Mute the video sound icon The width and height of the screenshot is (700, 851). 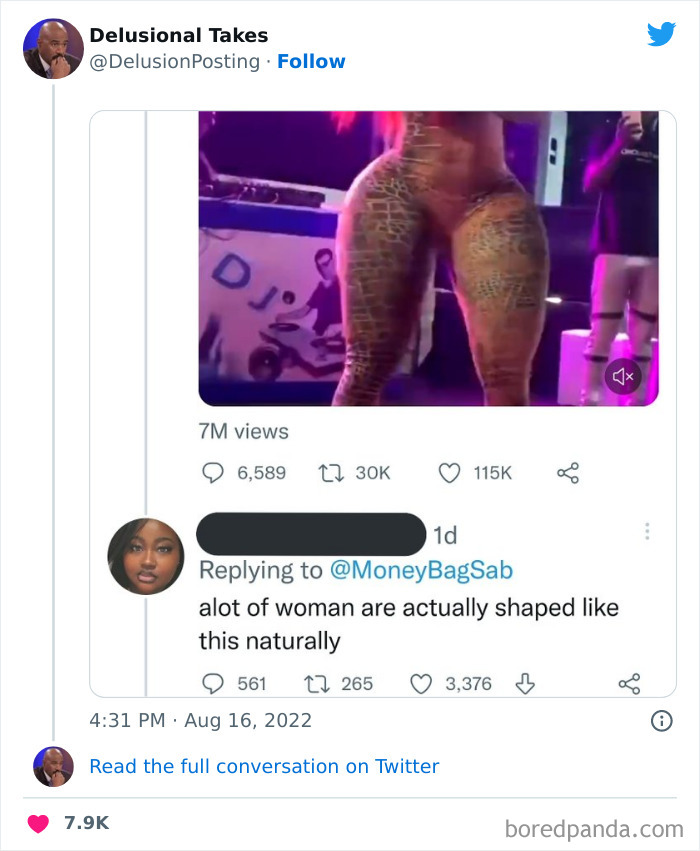[622, 376]
